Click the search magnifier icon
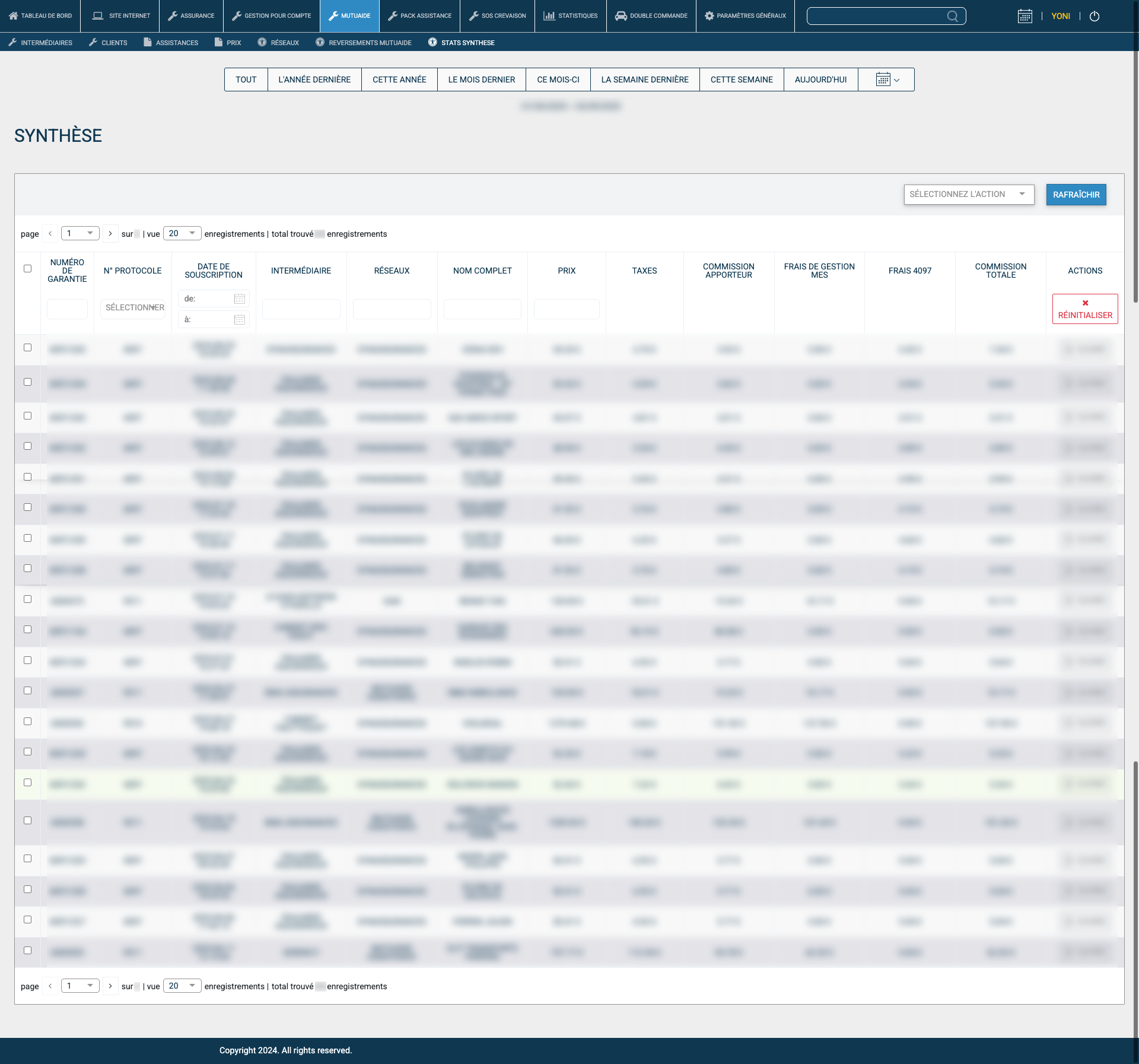The height and width of the screenshot is (1064, 1139). point(952,16)
